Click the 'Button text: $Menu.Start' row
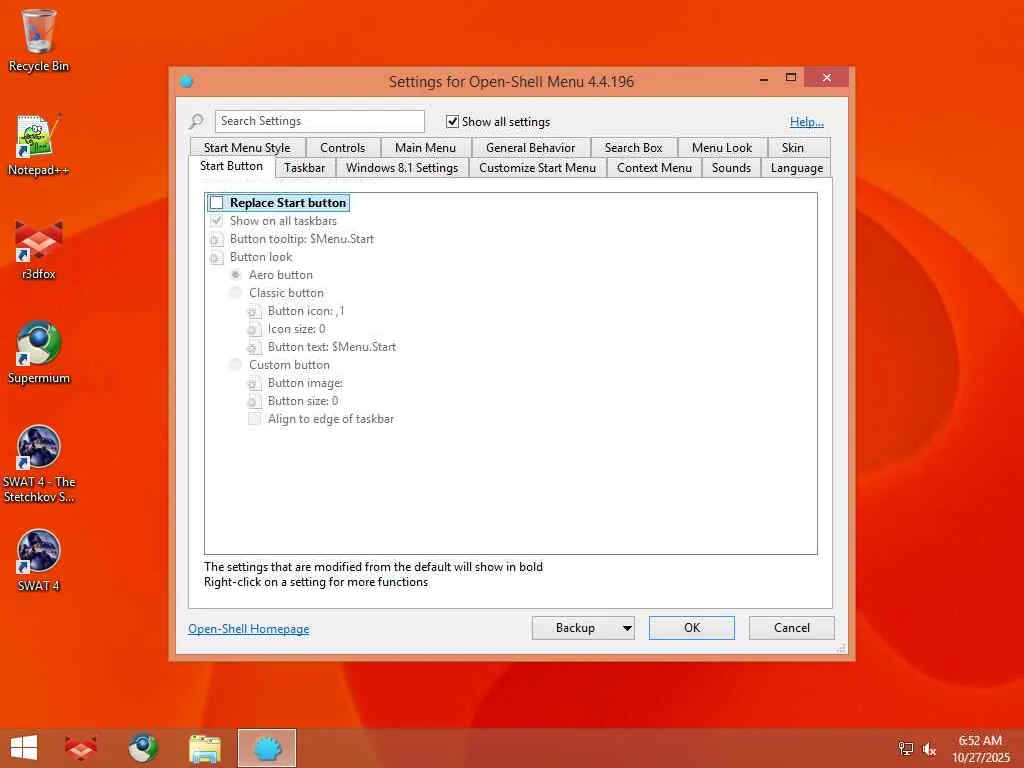The image size is (1024, 768). pyautogui.click(x=321, y=347)
